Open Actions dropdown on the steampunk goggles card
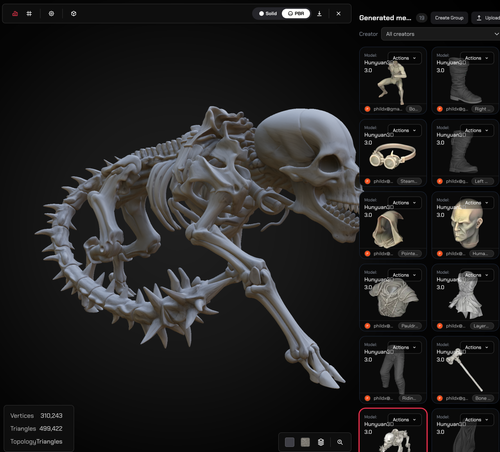Viewport: 500px width, 452px height. pyautogui.click(x=404, y=130)
